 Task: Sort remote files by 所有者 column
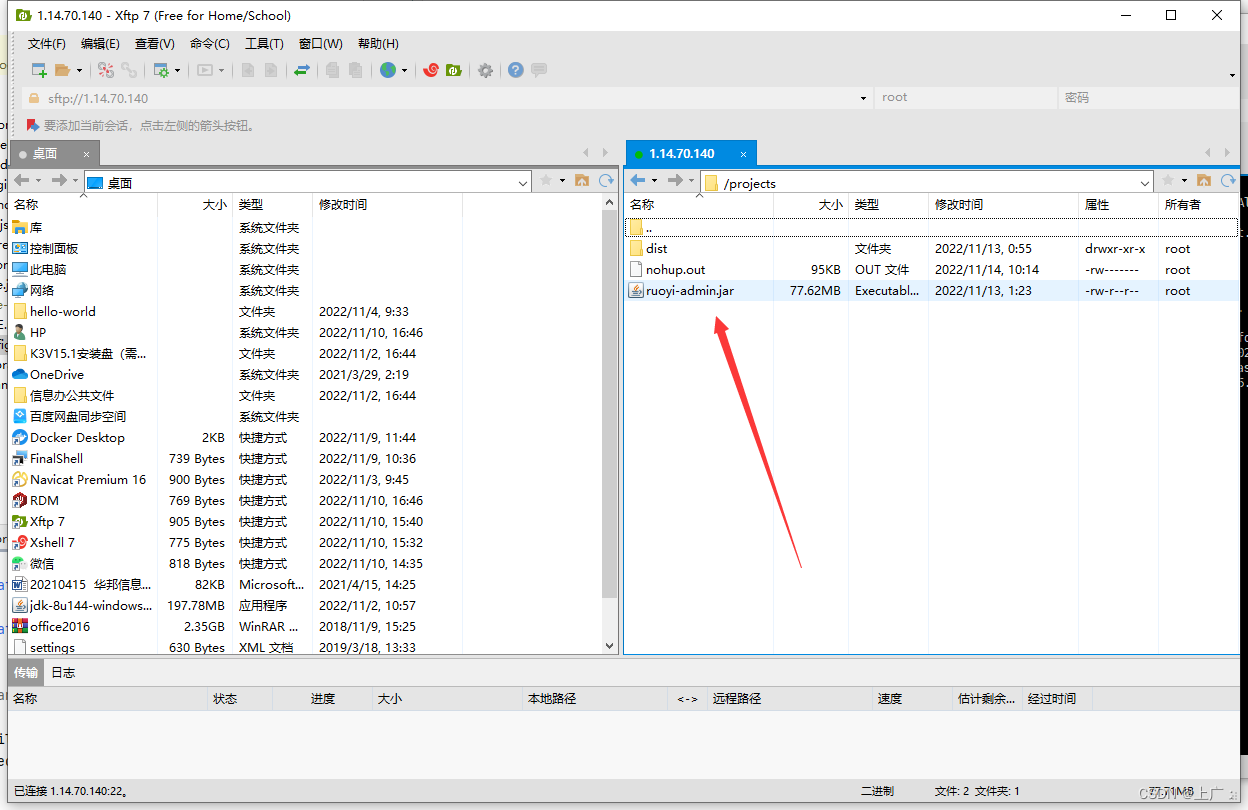click(1198, 204)
